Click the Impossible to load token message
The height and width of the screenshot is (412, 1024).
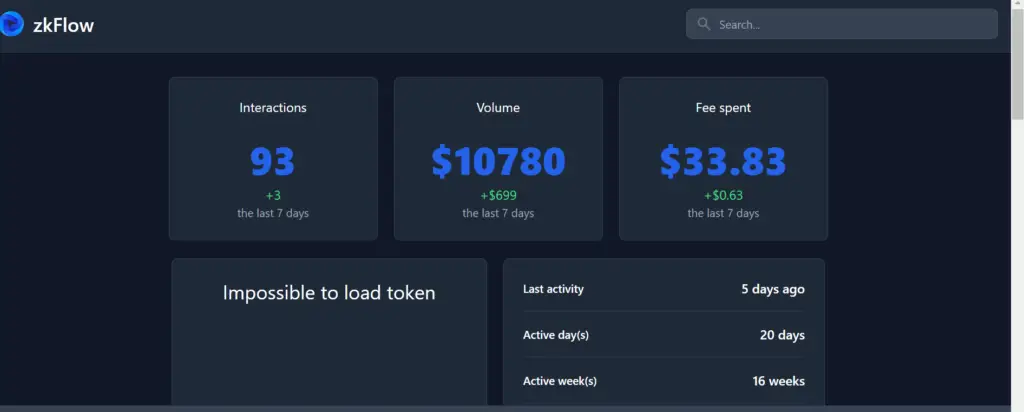point(329,293)
